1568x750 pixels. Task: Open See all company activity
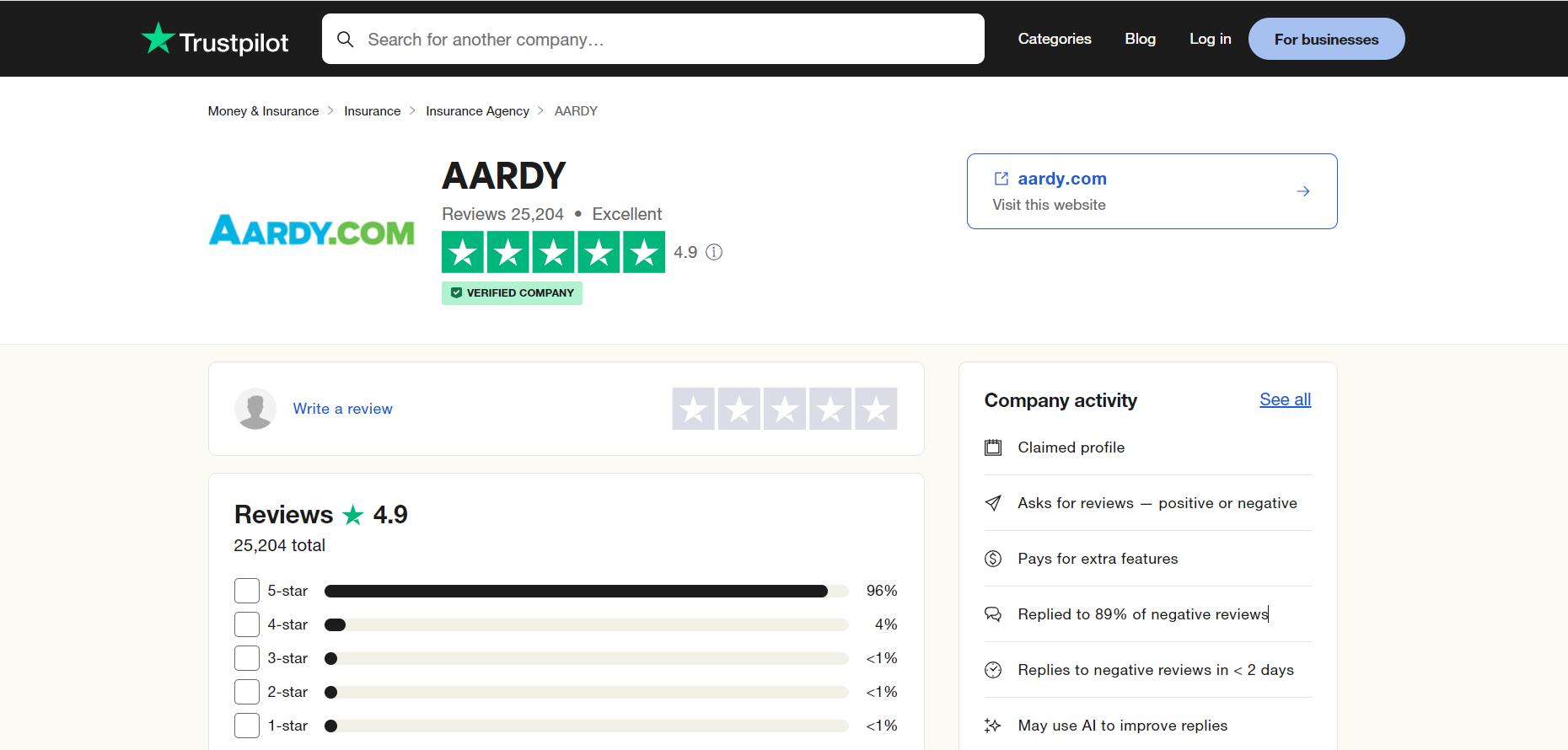[x=1285, y=399]
